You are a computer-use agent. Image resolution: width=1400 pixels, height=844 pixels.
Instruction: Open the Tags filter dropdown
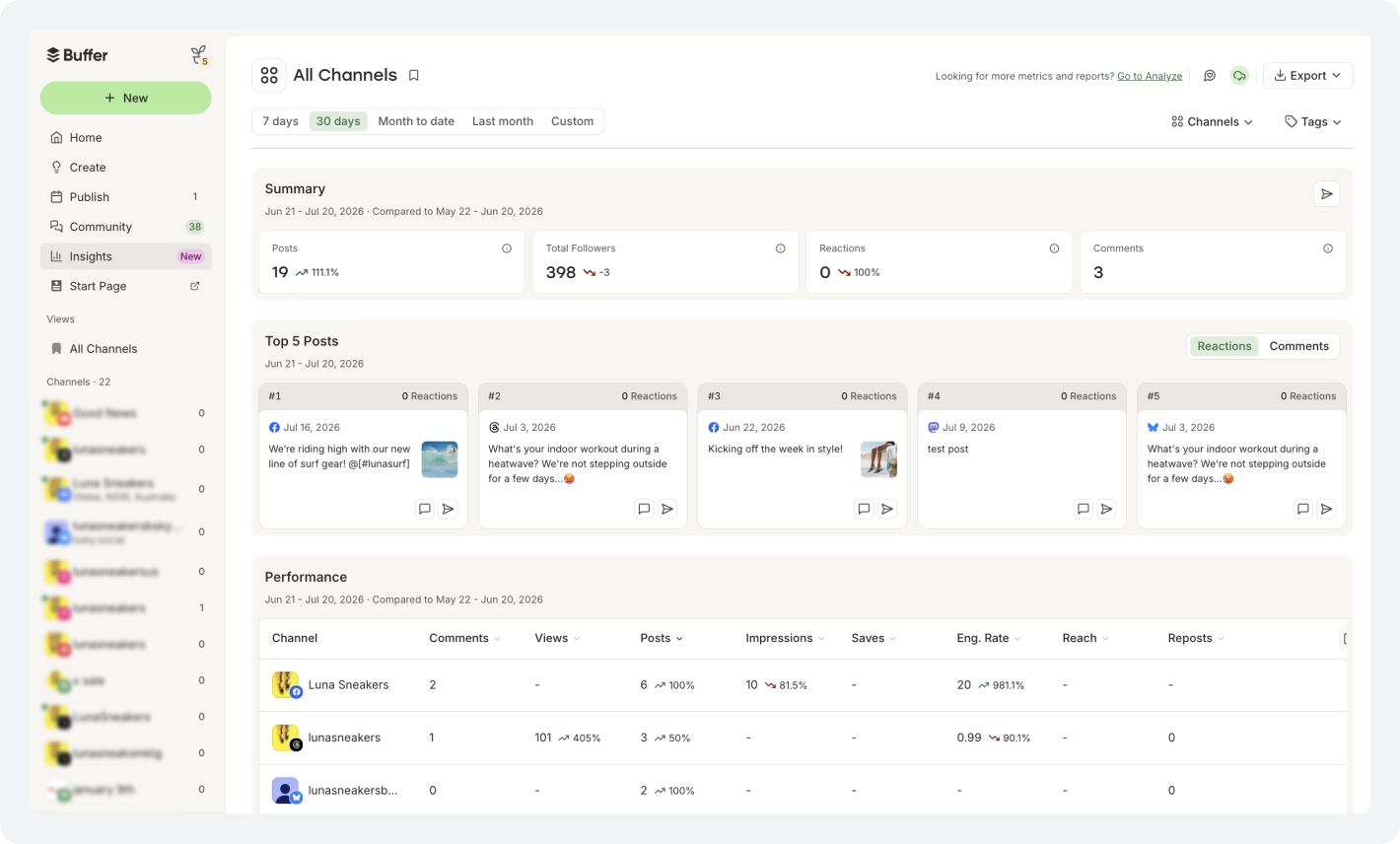click(1313, 122)
